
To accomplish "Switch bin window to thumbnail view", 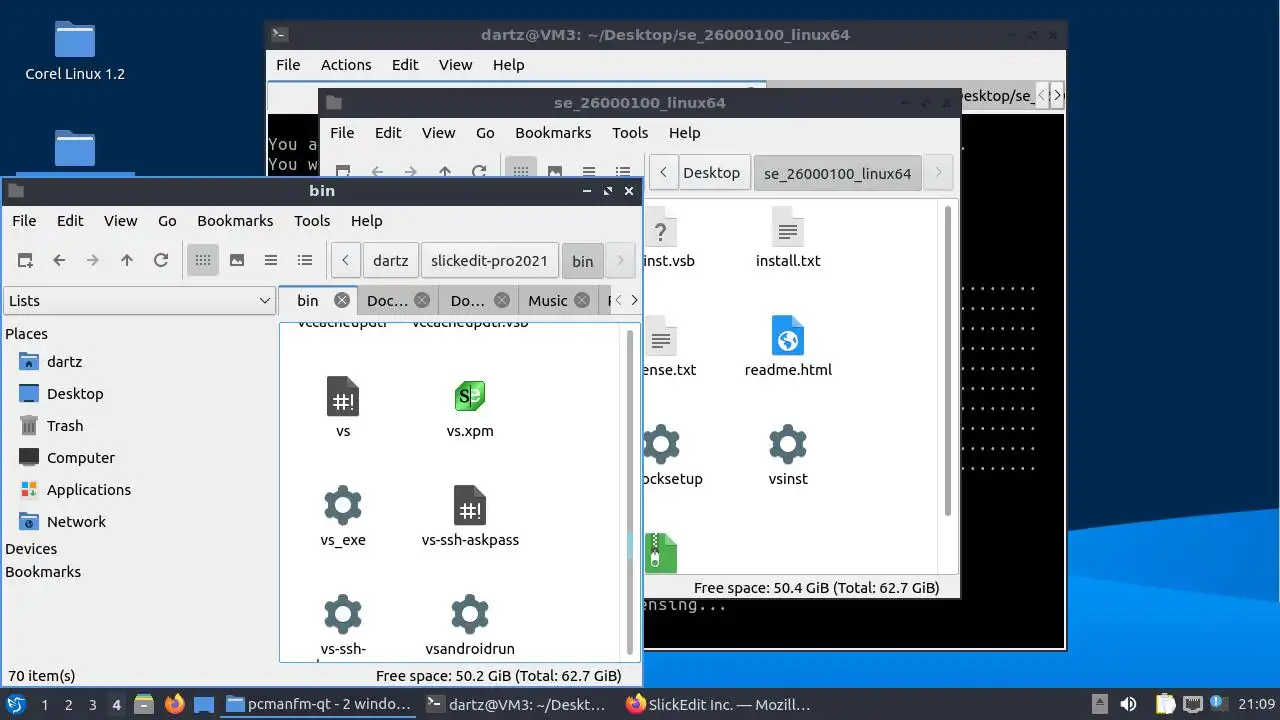I will point(237,260).
